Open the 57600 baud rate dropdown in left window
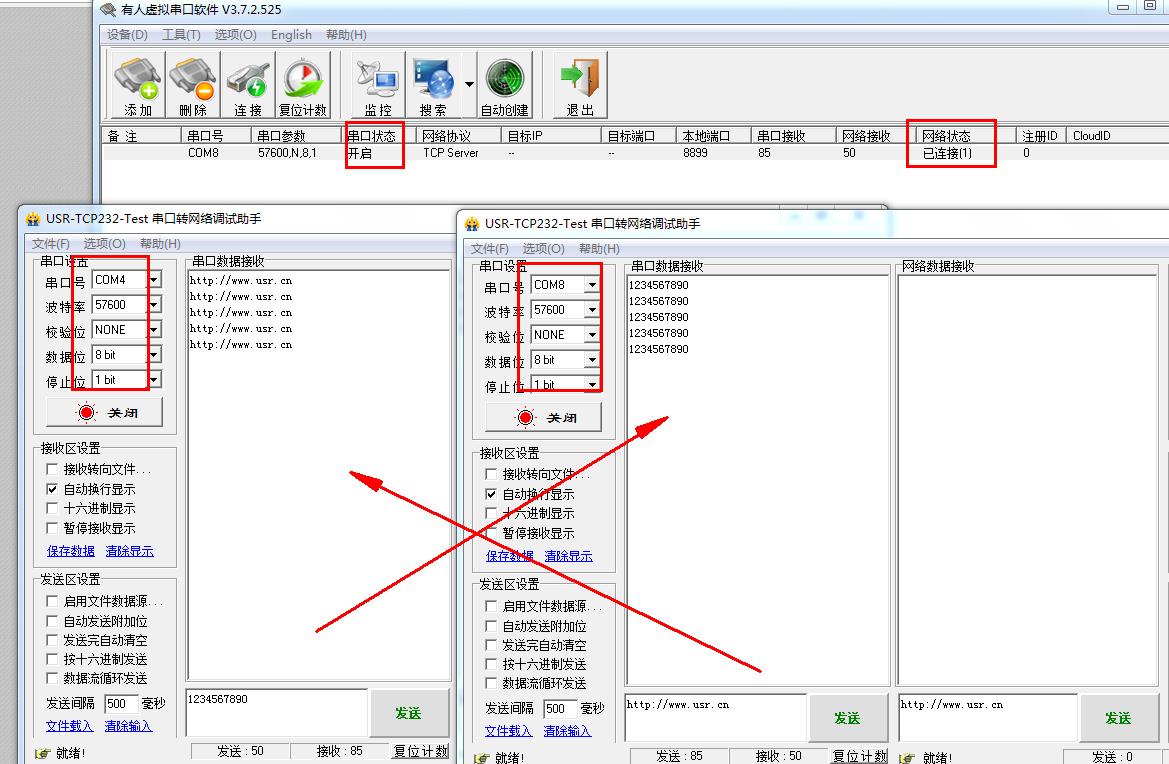The image size is (1169, 764). (153, 305)
